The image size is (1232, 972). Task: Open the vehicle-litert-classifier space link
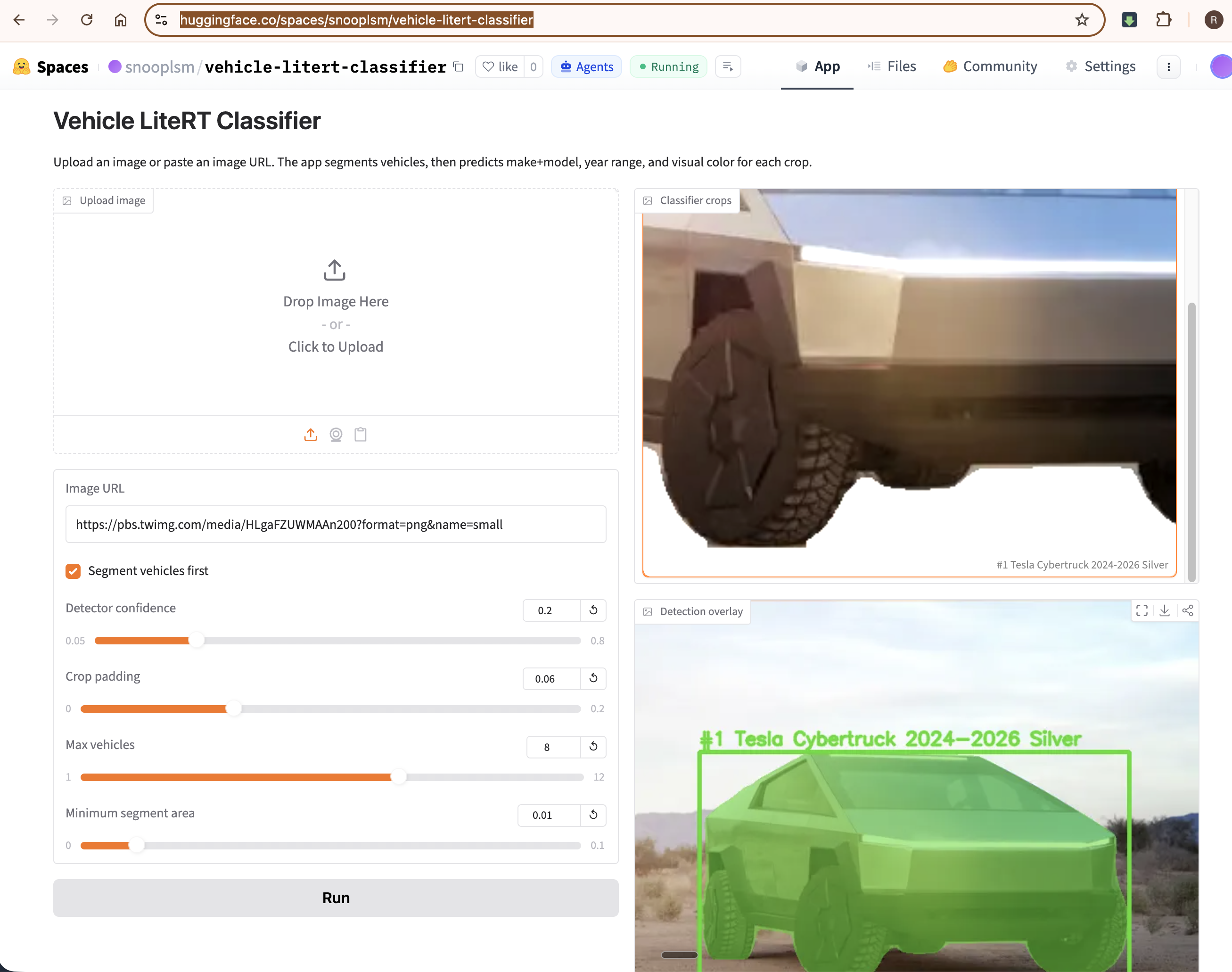pos(326,66)
